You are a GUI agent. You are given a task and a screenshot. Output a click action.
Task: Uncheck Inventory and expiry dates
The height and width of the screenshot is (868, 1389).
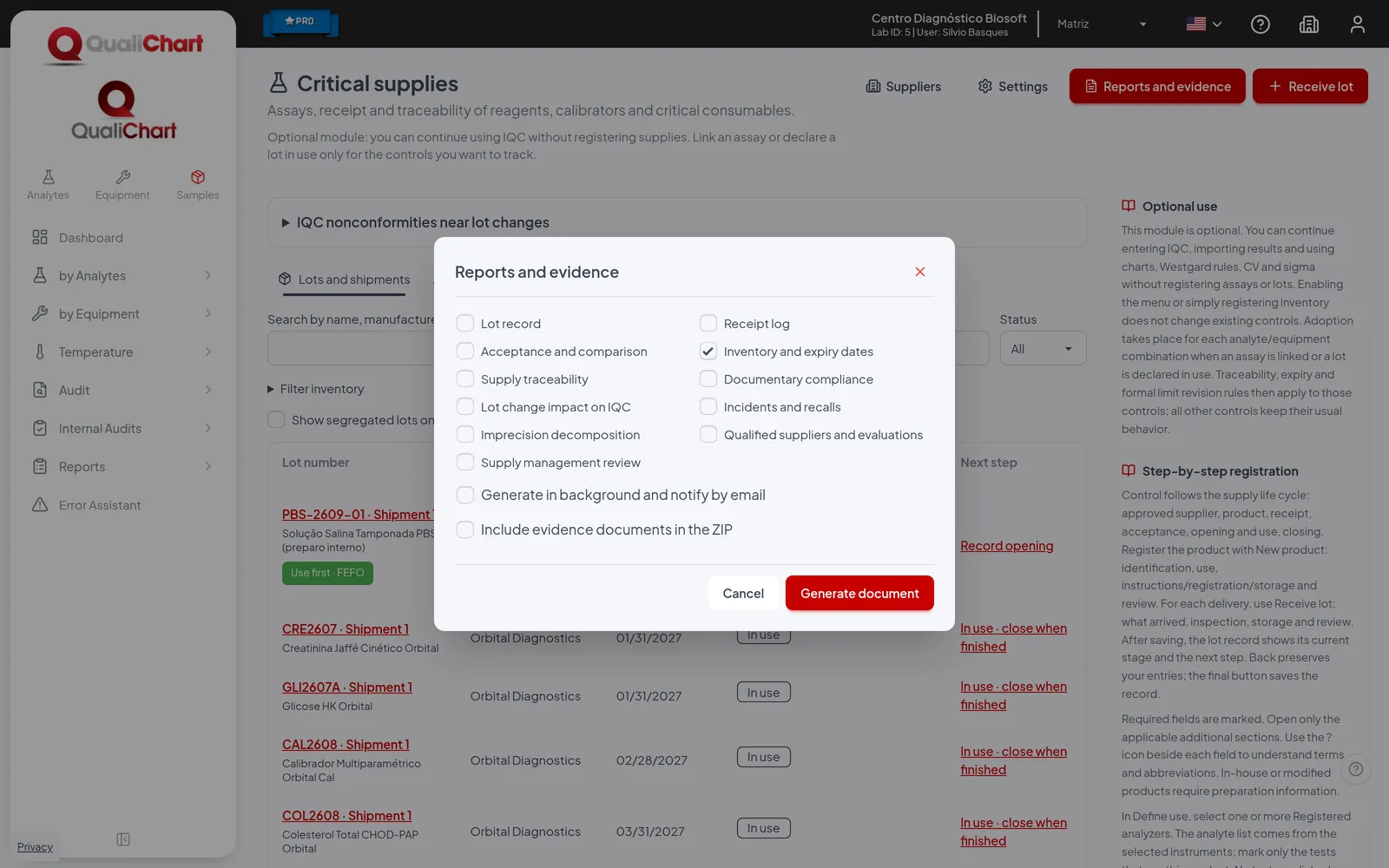click(708, 352)
